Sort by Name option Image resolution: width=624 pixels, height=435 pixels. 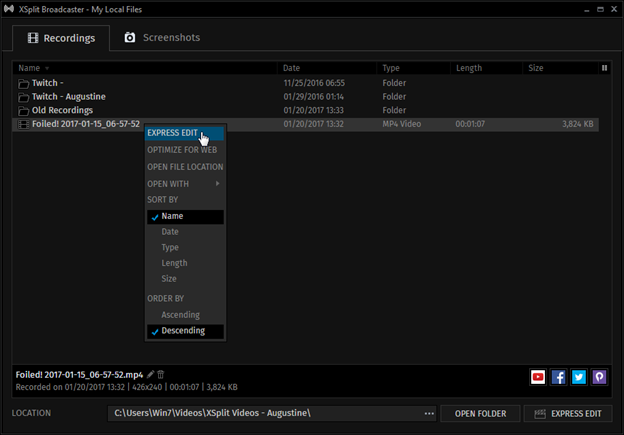pos(185,217)
